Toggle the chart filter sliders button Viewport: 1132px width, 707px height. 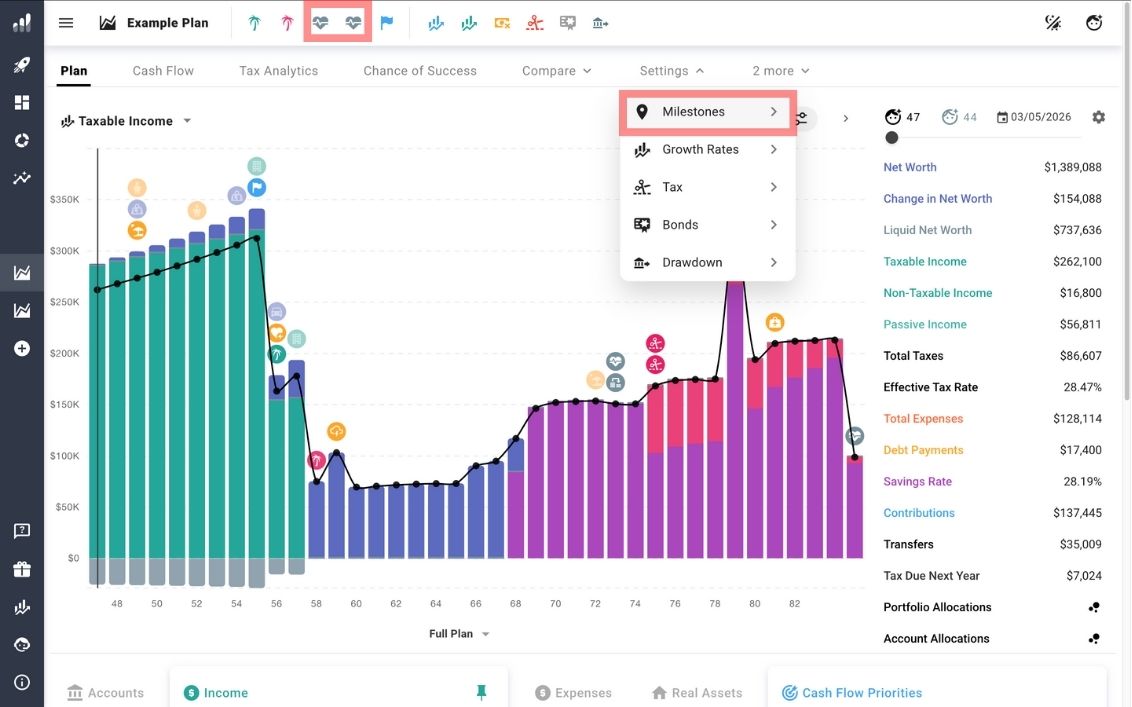point(802,119)
